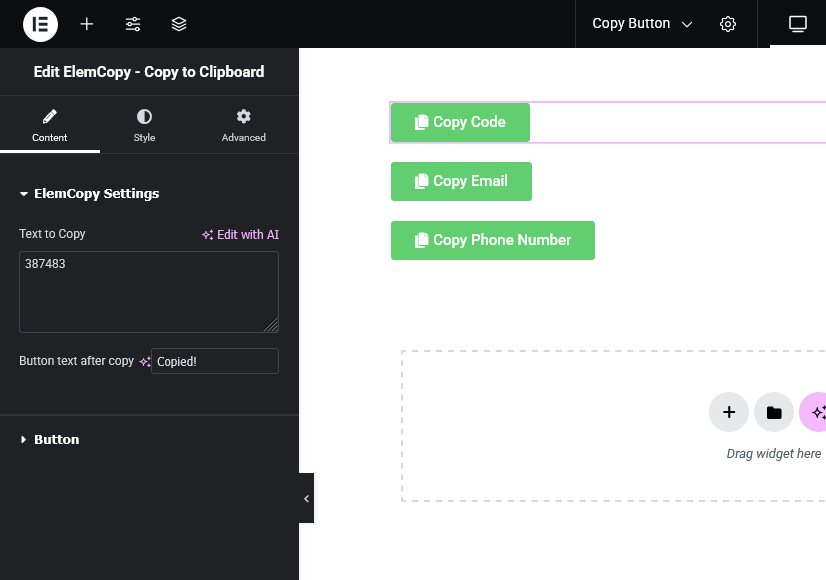Image resolution: width=826 pixels, height=580 pixels.
Task: Click the Edit with AI link
Action: 241,234
